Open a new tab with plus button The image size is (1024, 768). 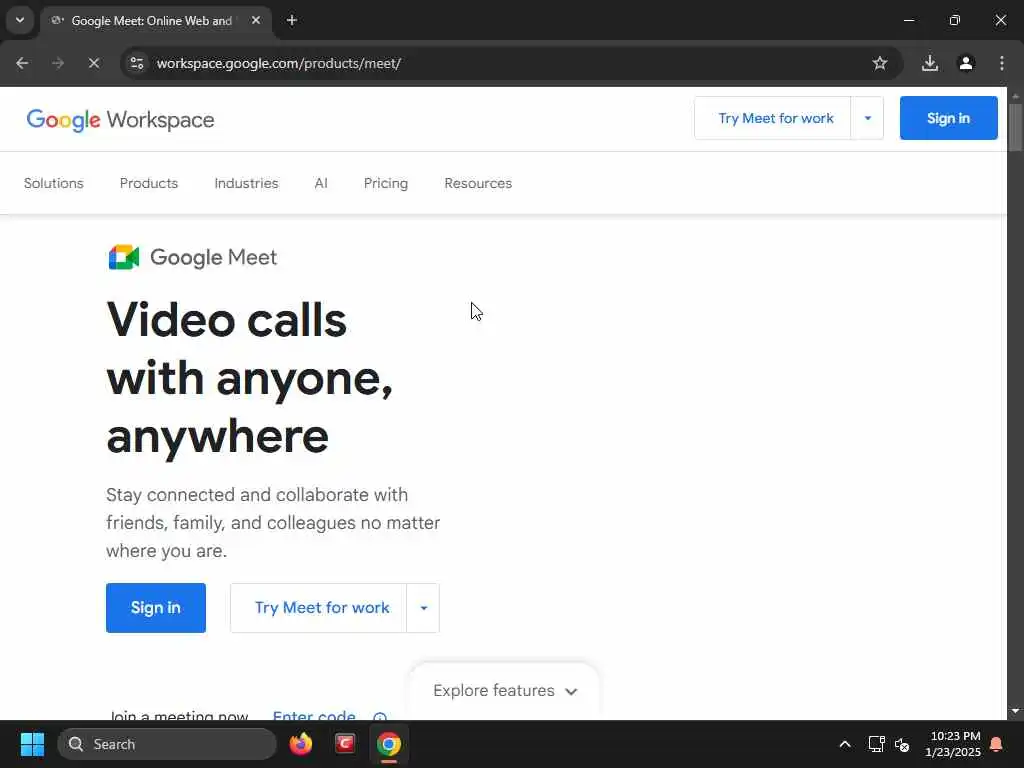(292, 20)
